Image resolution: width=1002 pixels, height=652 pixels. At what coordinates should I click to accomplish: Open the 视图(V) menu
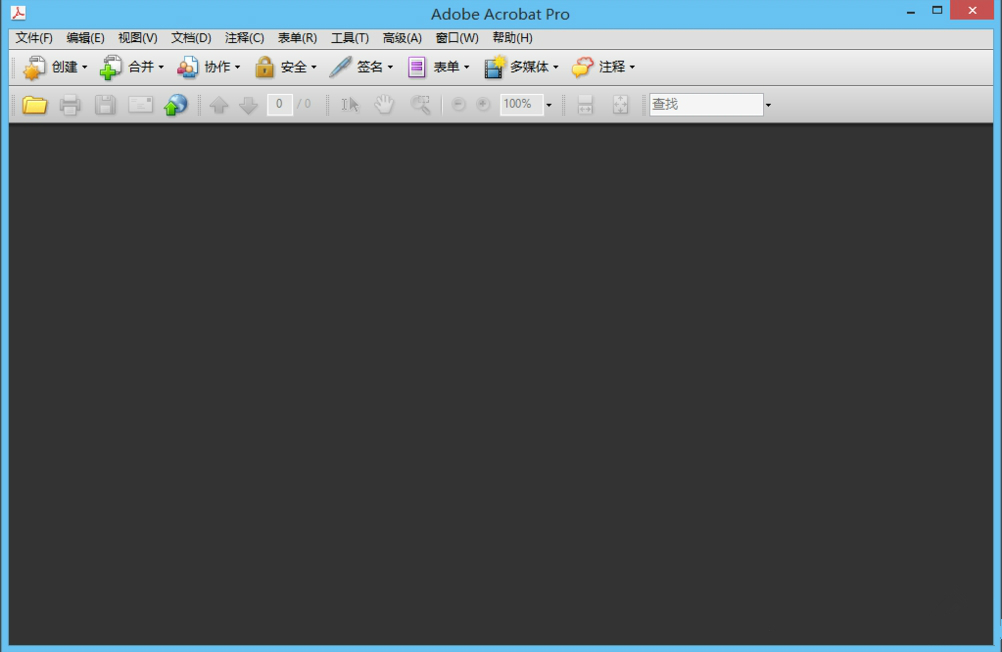137,38
